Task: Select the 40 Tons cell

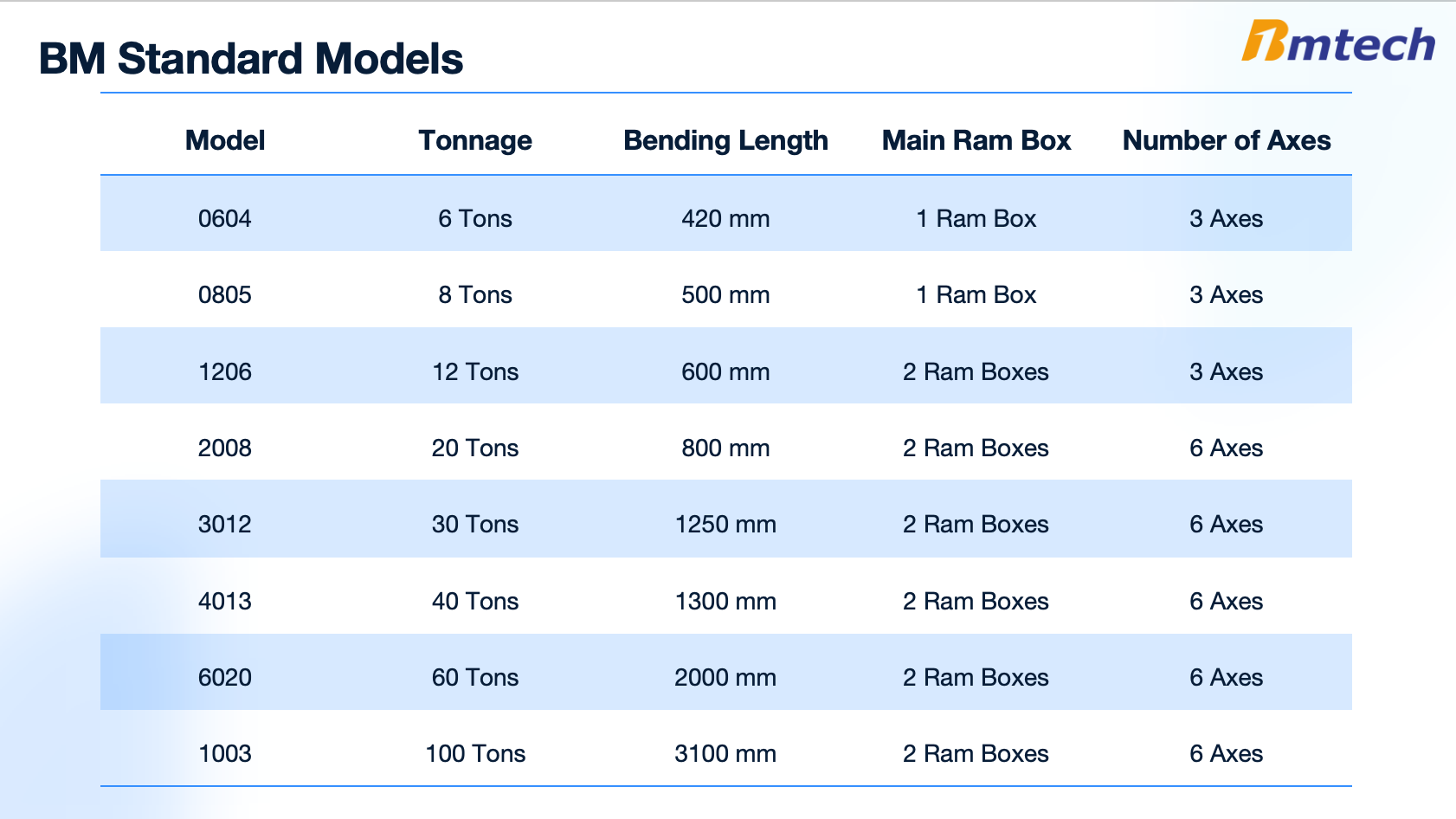Action: 475,601
